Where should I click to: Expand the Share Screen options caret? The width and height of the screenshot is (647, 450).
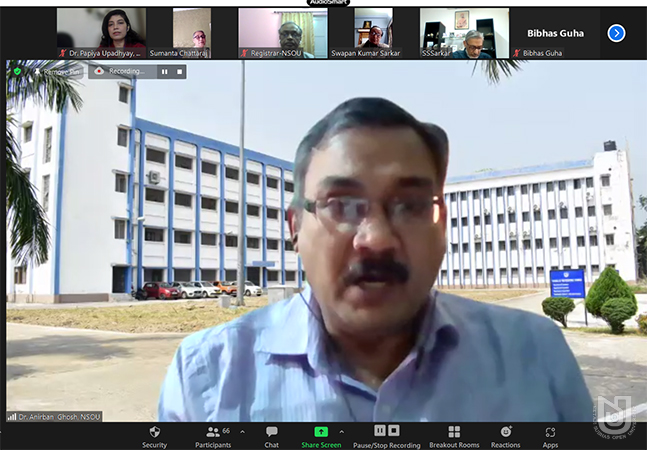[342, 432]
